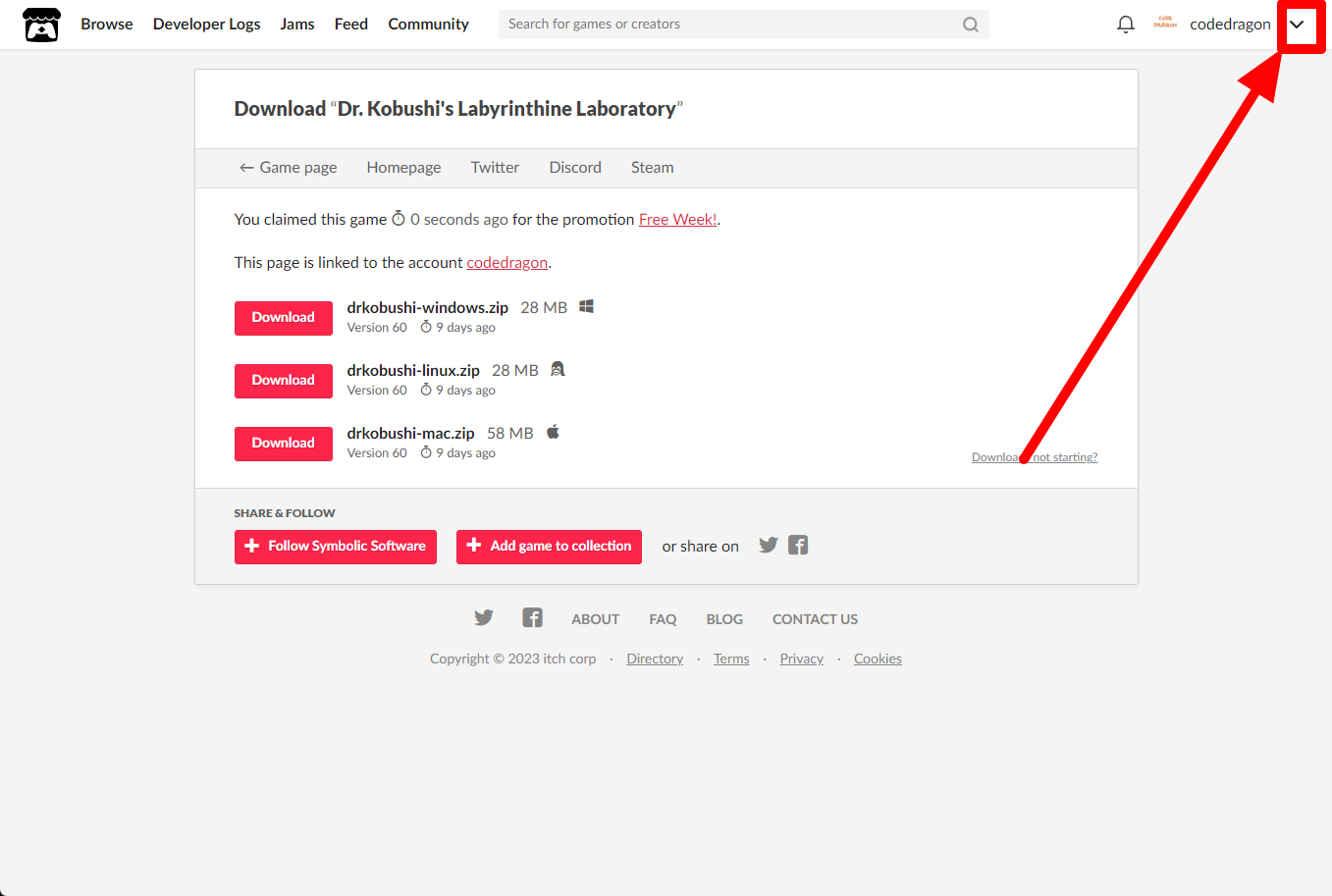Open the Terms link

pyautogui.click(x=731, y=659)
